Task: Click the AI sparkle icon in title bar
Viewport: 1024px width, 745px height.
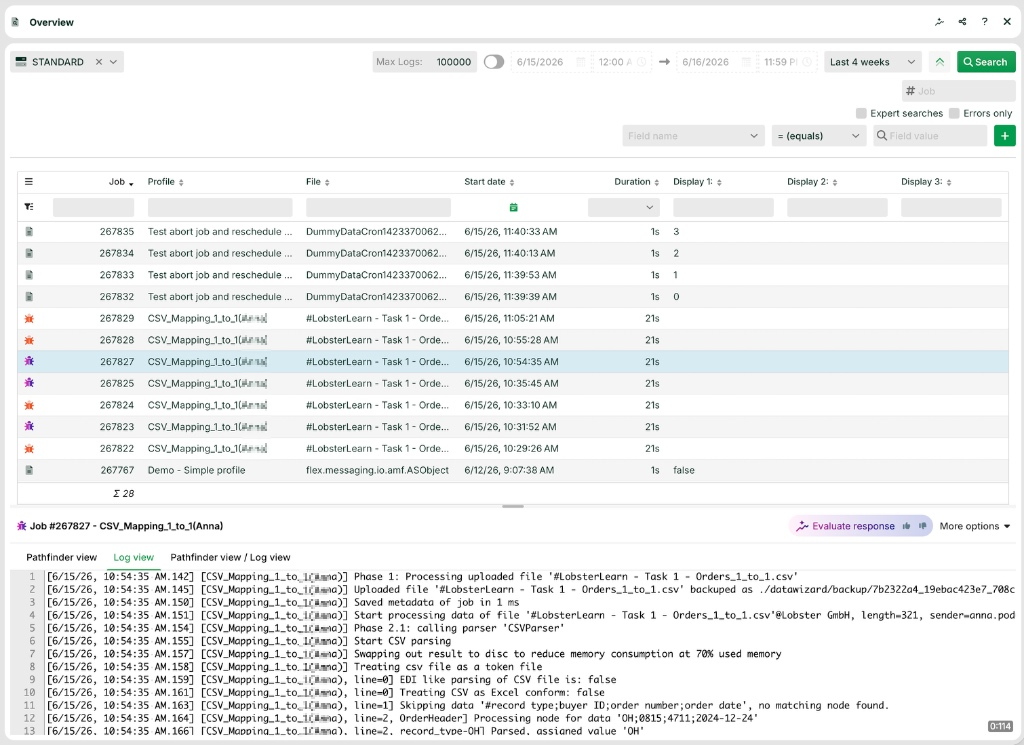Action: (x=939, y=22)
